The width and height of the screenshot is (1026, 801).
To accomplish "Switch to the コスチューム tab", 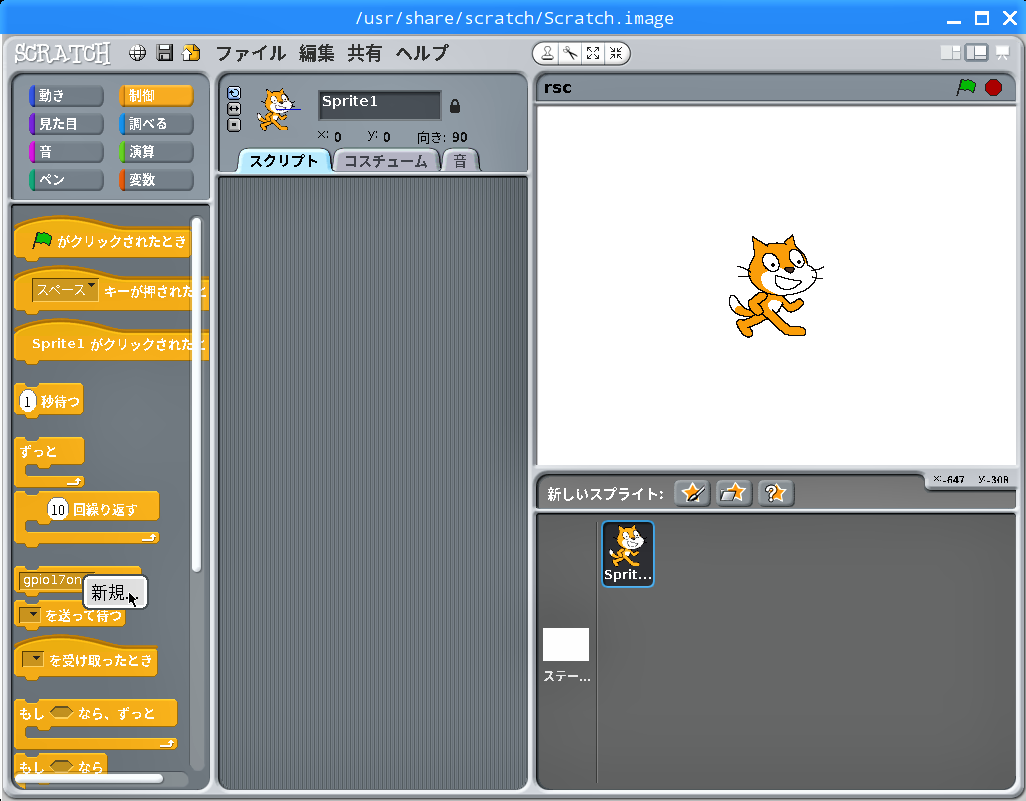I will [x=385, y=161].
